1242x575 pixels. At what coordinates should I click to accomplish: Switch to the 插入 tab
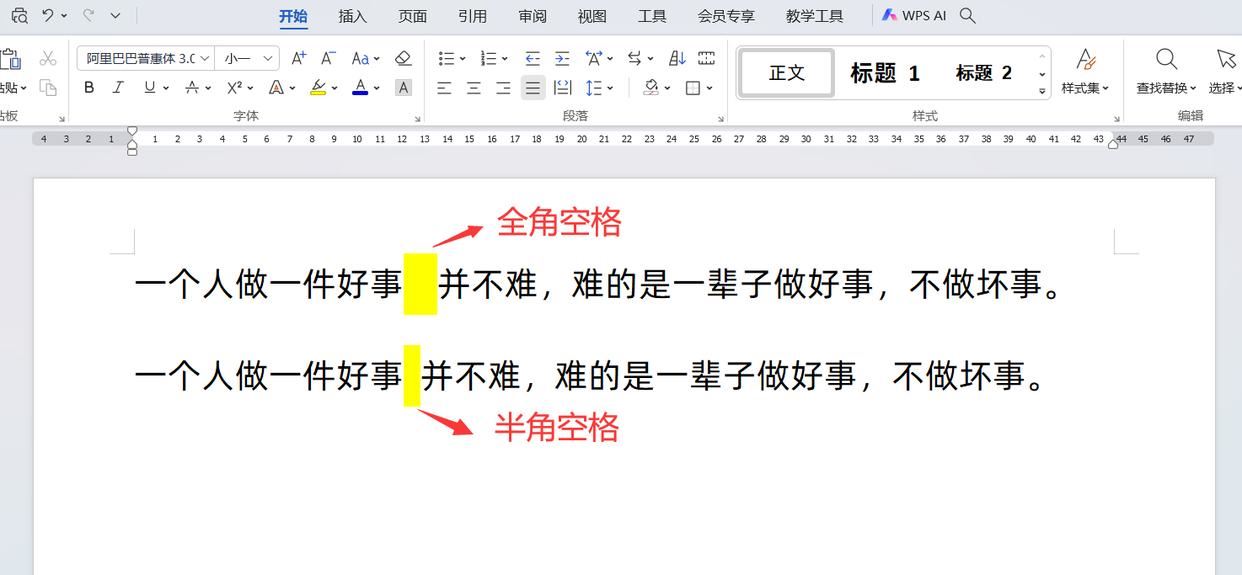(x=352, y=16)
